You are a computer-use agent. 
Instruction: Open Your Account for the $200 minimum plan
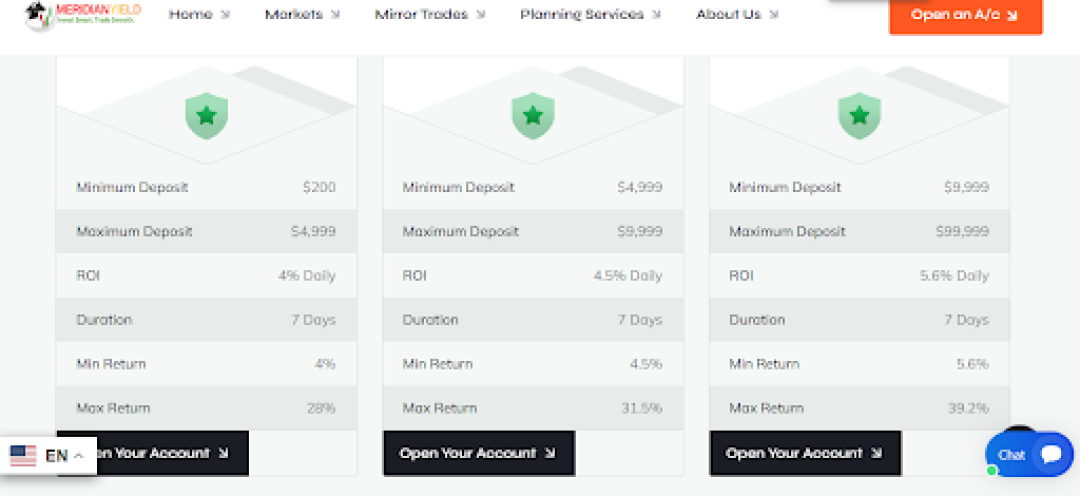click(152, 453)
